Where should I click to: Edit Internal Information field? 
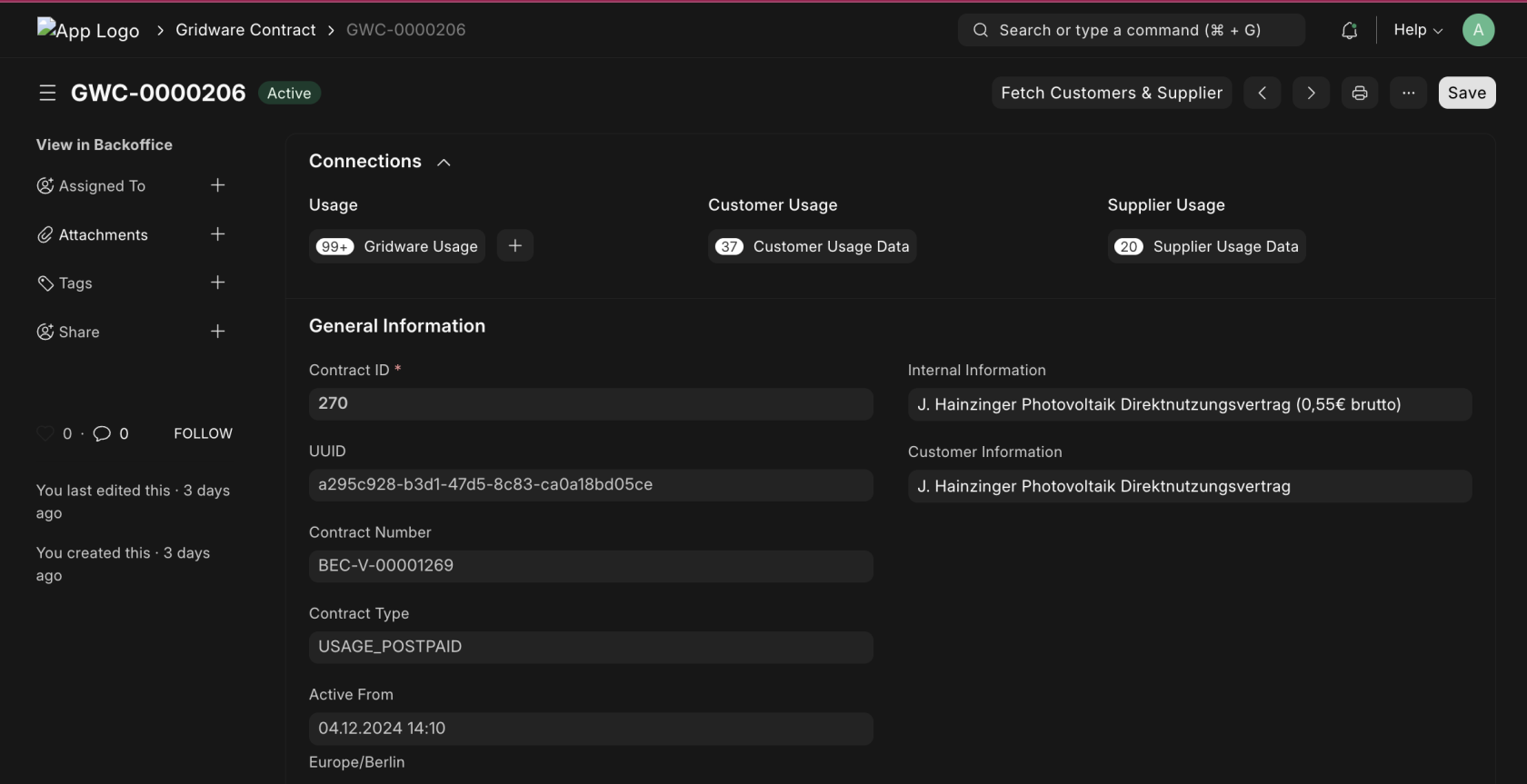pos(1190,404)
